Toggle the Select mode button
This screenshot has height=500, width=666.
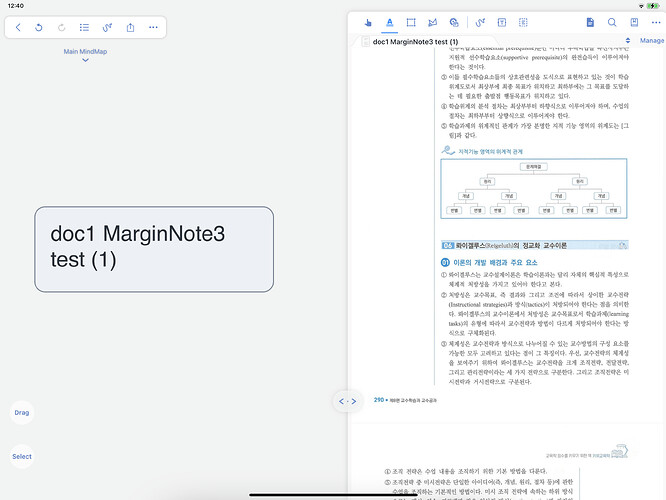[22, 457]
